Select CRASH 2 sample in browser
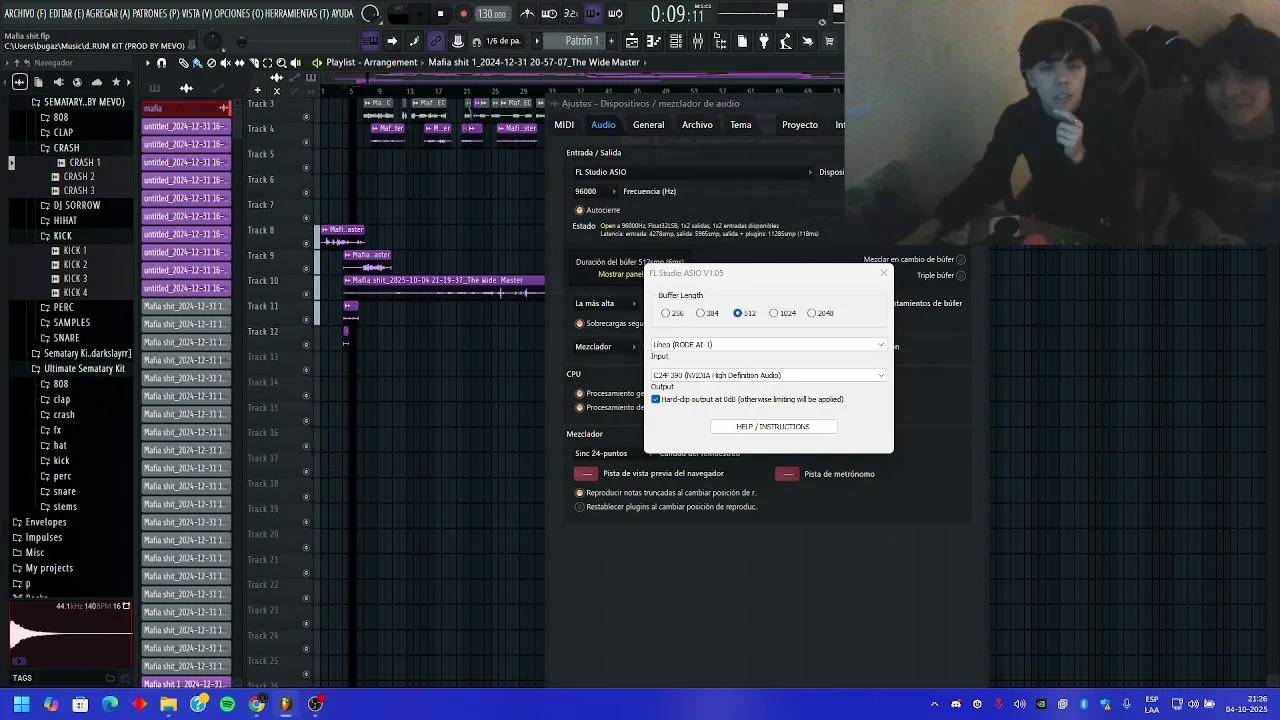The width and height of the screenshot is (1280, 720). (x=79, y=176)
